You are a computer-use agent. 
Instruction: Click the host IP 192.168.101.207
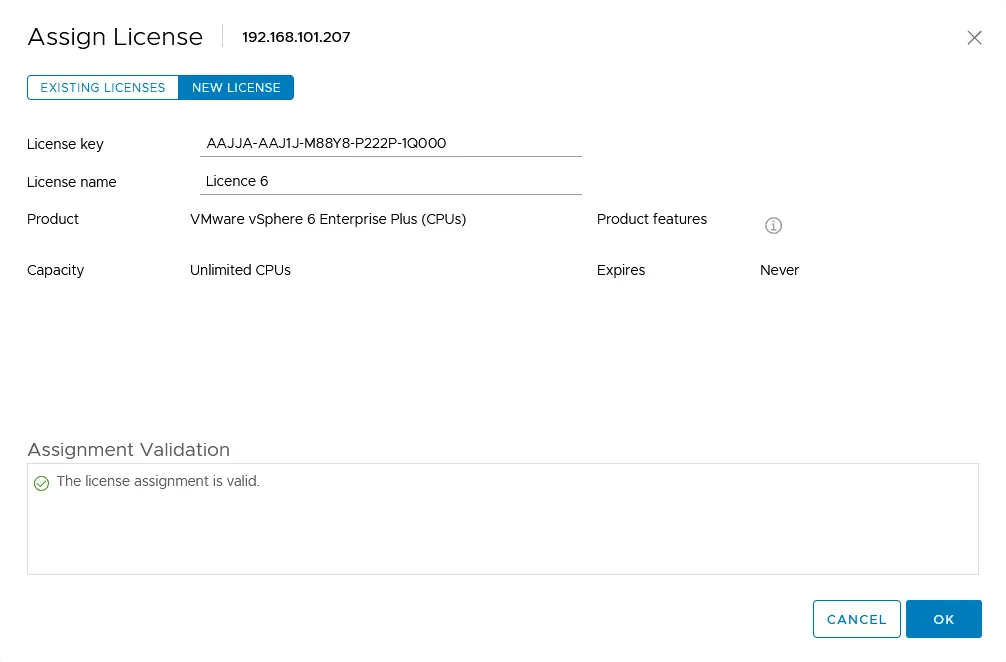tap(296, 38)
